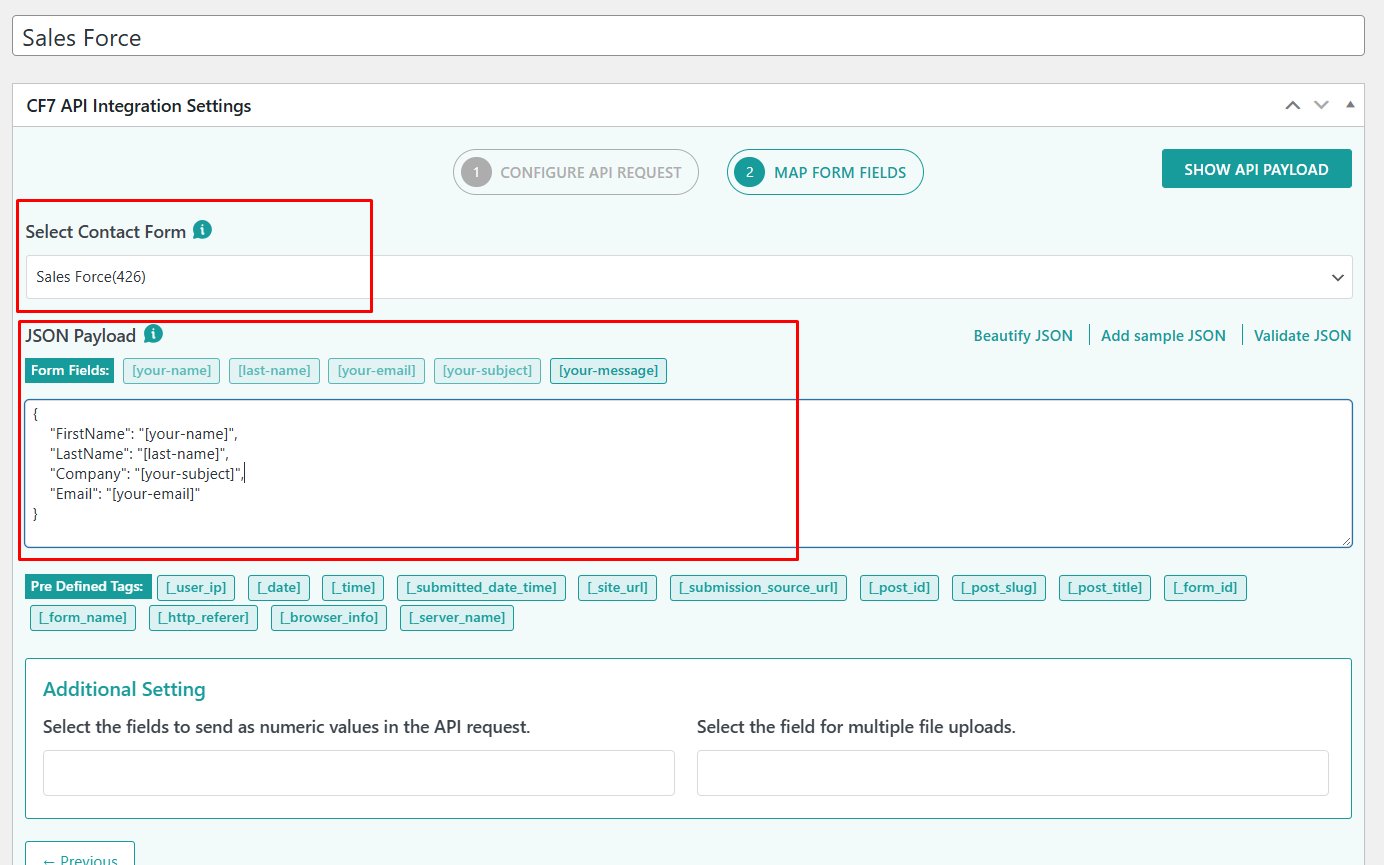Insert the [your-name] form field tag

(x=170, y=370)
